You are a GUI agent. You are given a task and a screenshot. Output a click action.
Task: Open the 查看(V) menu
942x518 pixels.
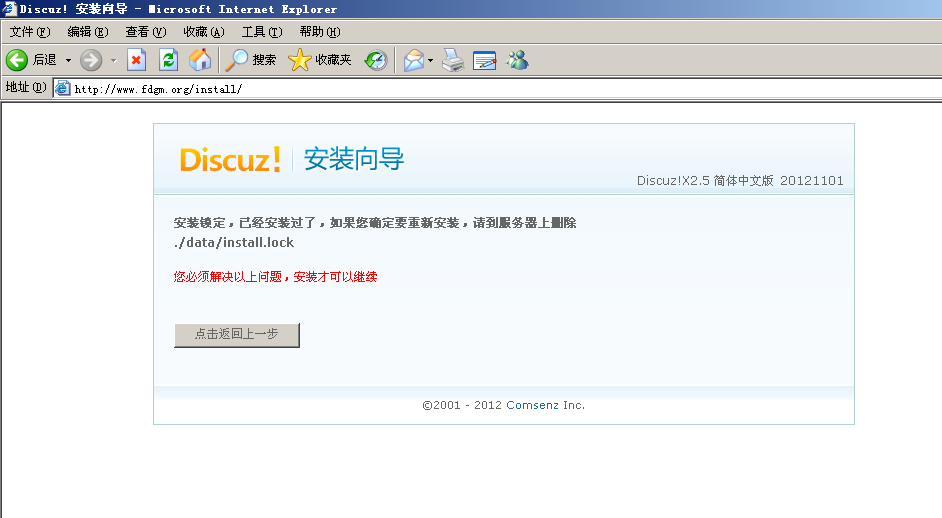[x=145, y=32]
